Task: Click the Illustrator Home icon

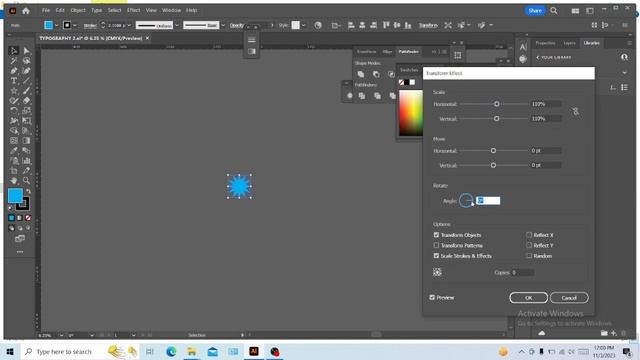Action: 26,11
